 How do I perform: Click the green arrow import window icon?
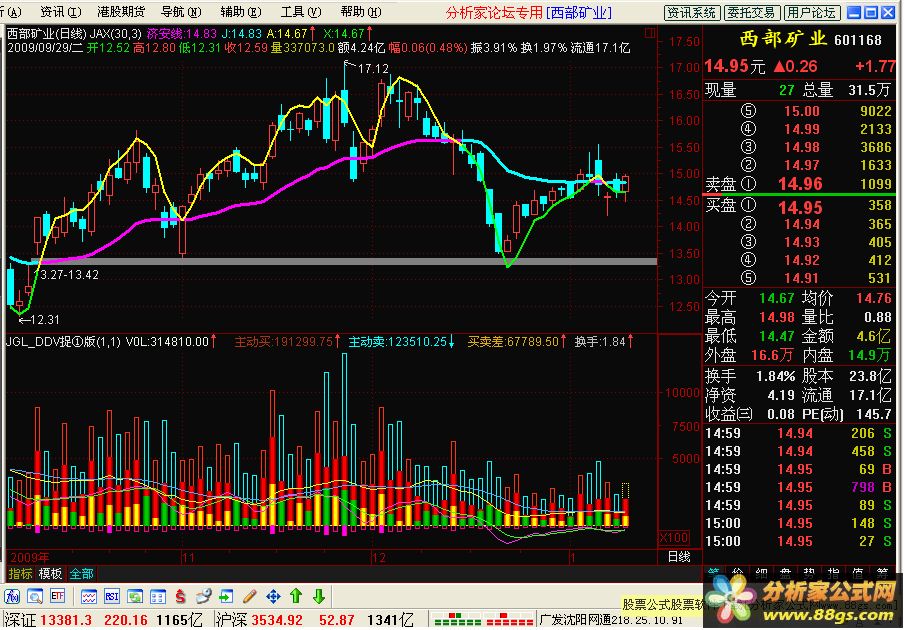pyautogui.click(x=226, y=596)
